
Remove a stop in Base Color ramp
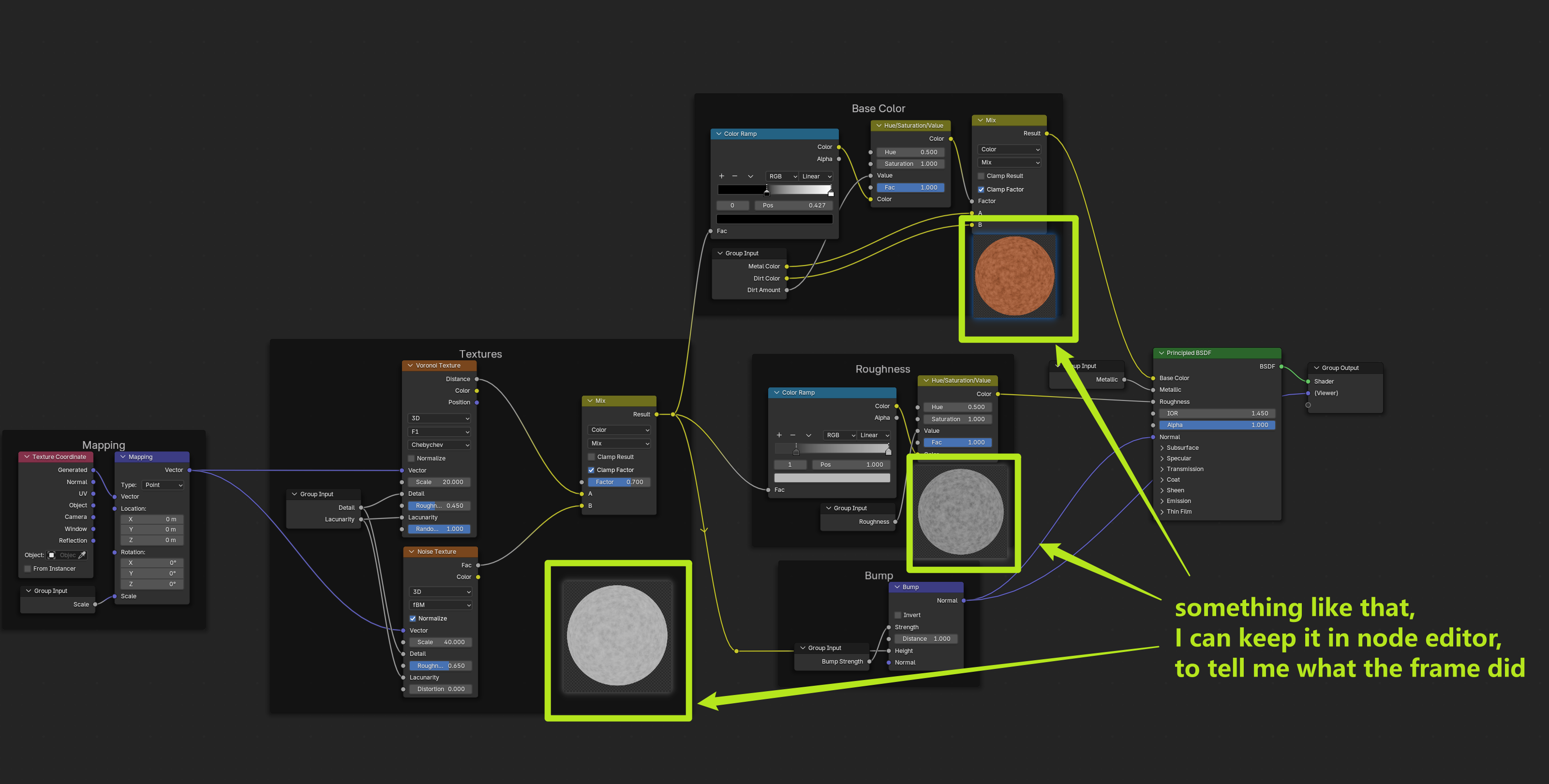[x=734, y=176]
